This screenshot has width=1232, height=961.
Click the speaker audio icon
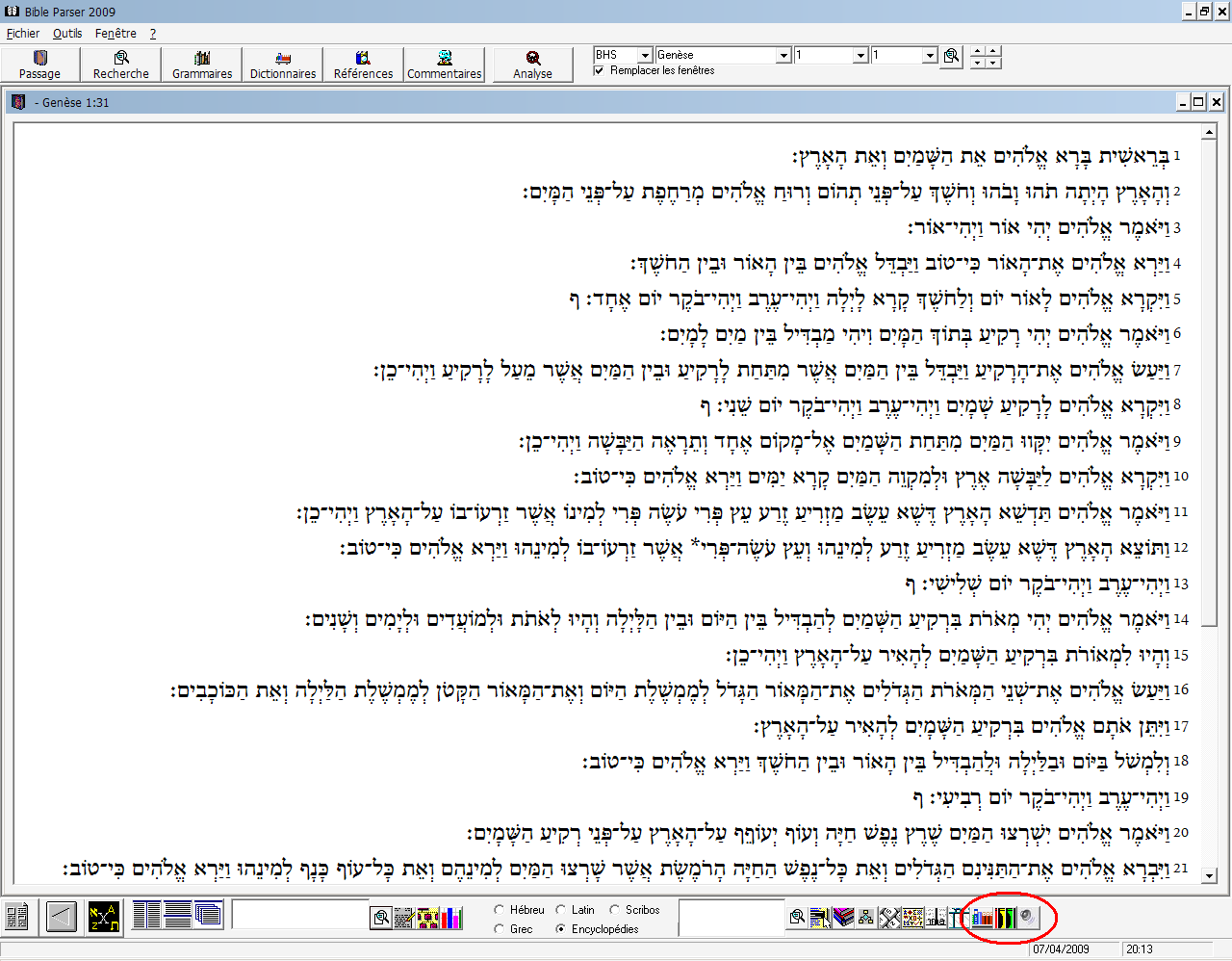coord(1029,918)
